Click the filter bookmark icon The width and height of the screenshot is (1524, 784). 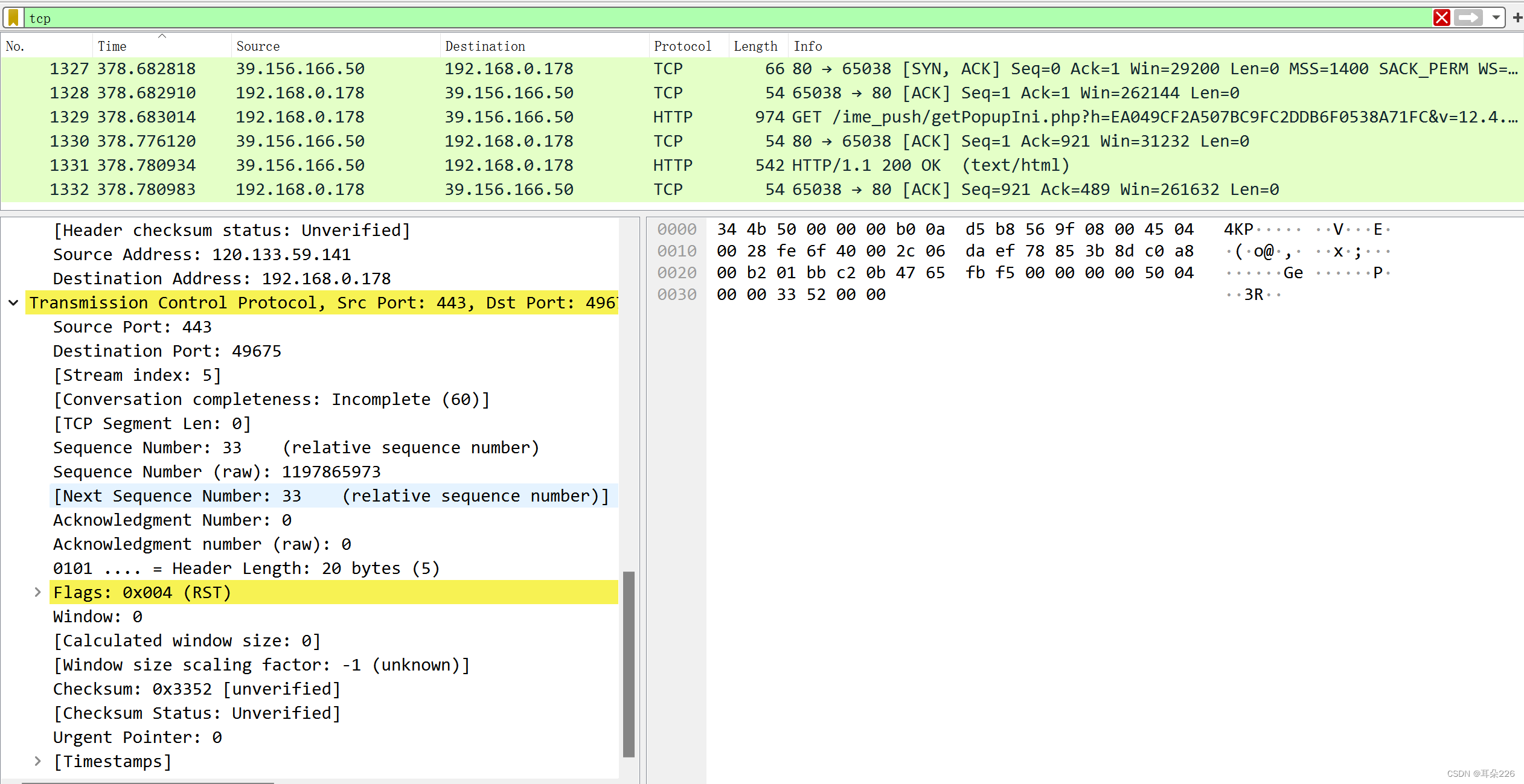[x=13, y=18]
